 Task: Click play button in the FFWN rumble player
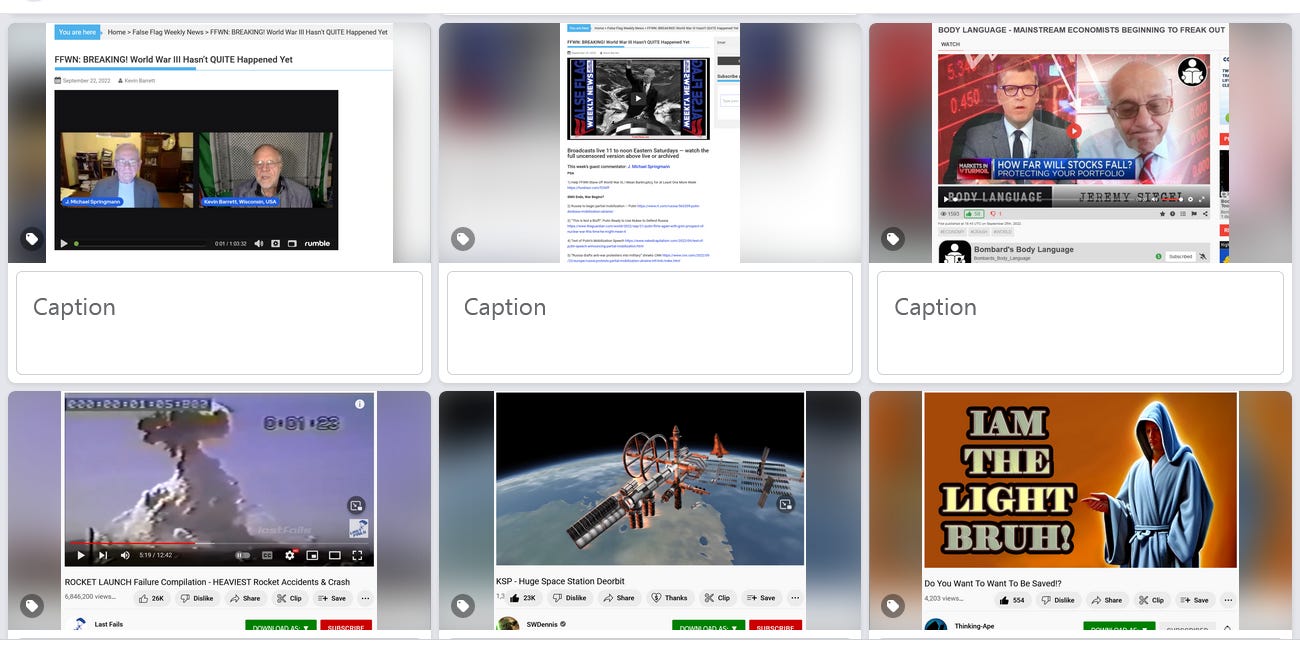coord(65,243)
